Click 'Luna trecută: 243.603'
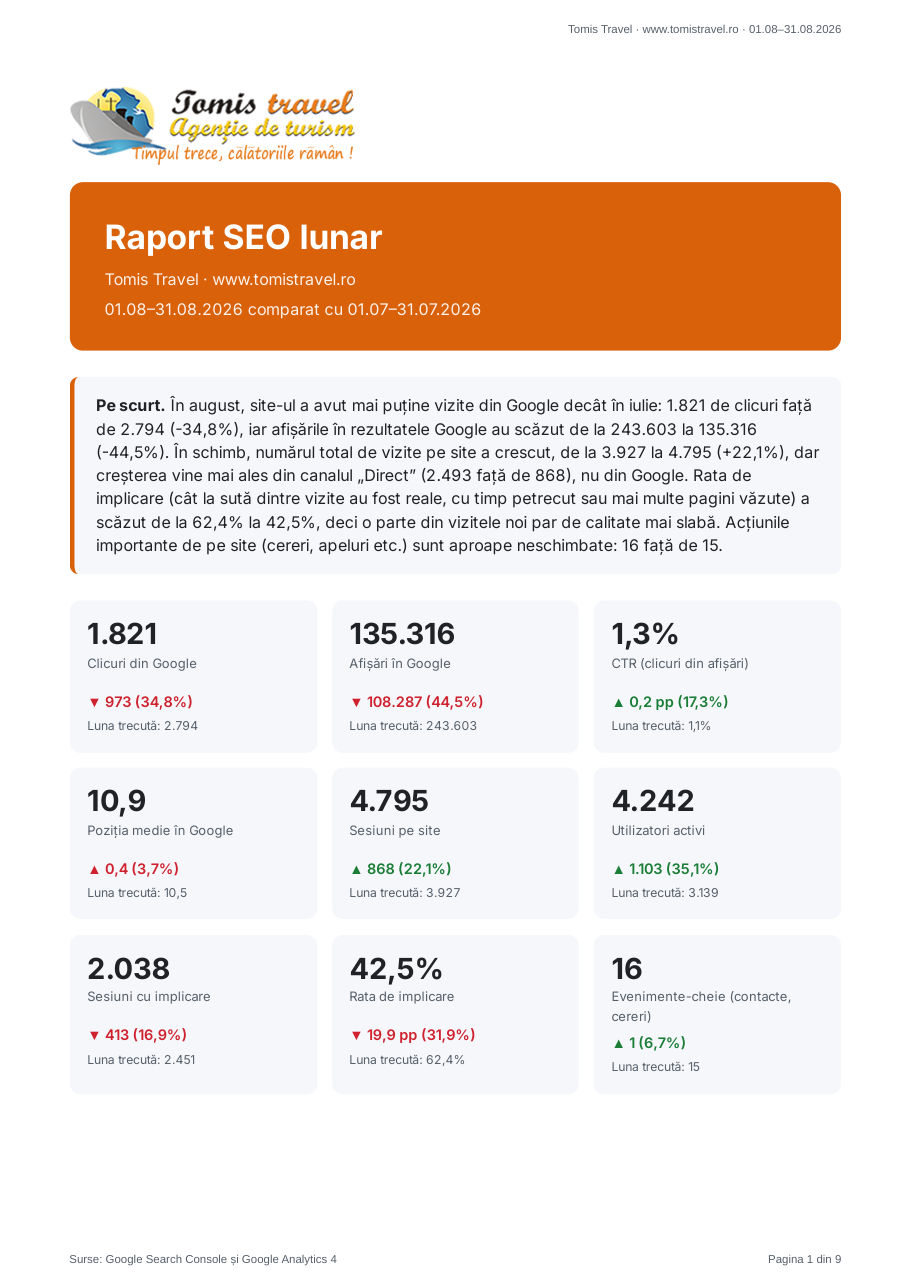 (413, 726)
